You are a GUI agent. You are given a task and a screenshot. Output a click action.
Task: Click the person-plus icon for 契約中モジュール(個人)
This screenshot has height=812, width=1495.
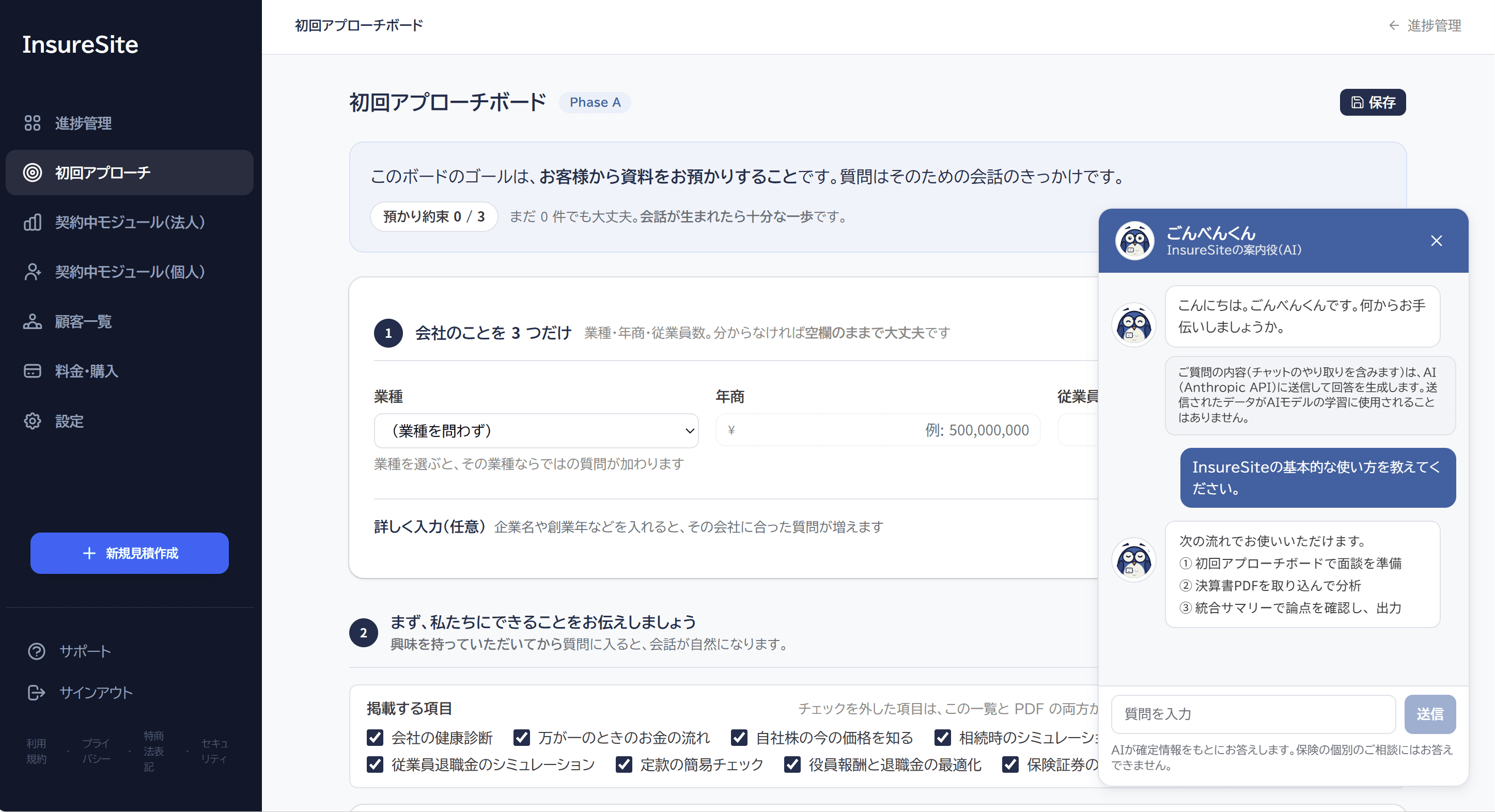[x=33, y=272]
